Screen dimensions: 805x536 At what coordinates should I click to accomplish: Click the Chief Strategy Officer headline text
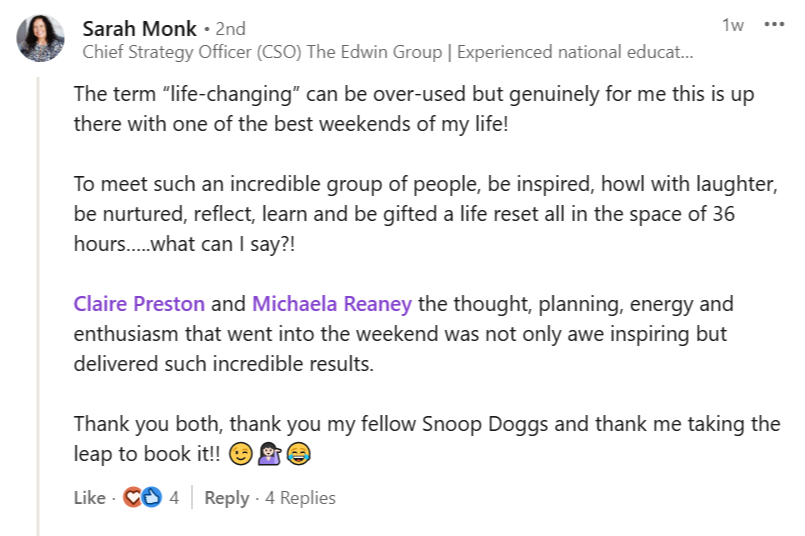pos(386,52)
